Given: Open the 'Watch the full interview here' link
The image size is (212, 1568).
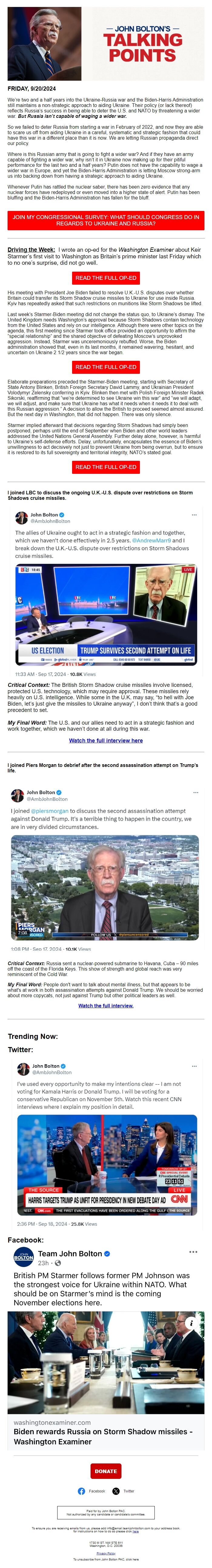Looking at the screenshot, I should coord(106,740).
